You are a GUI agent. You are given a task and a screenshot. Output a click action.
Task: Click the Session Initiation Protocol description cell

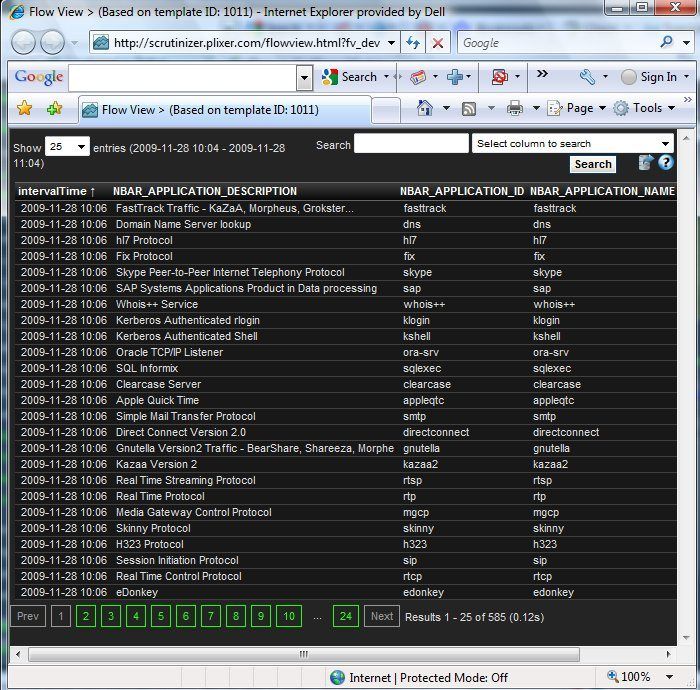tap(177, 560)
